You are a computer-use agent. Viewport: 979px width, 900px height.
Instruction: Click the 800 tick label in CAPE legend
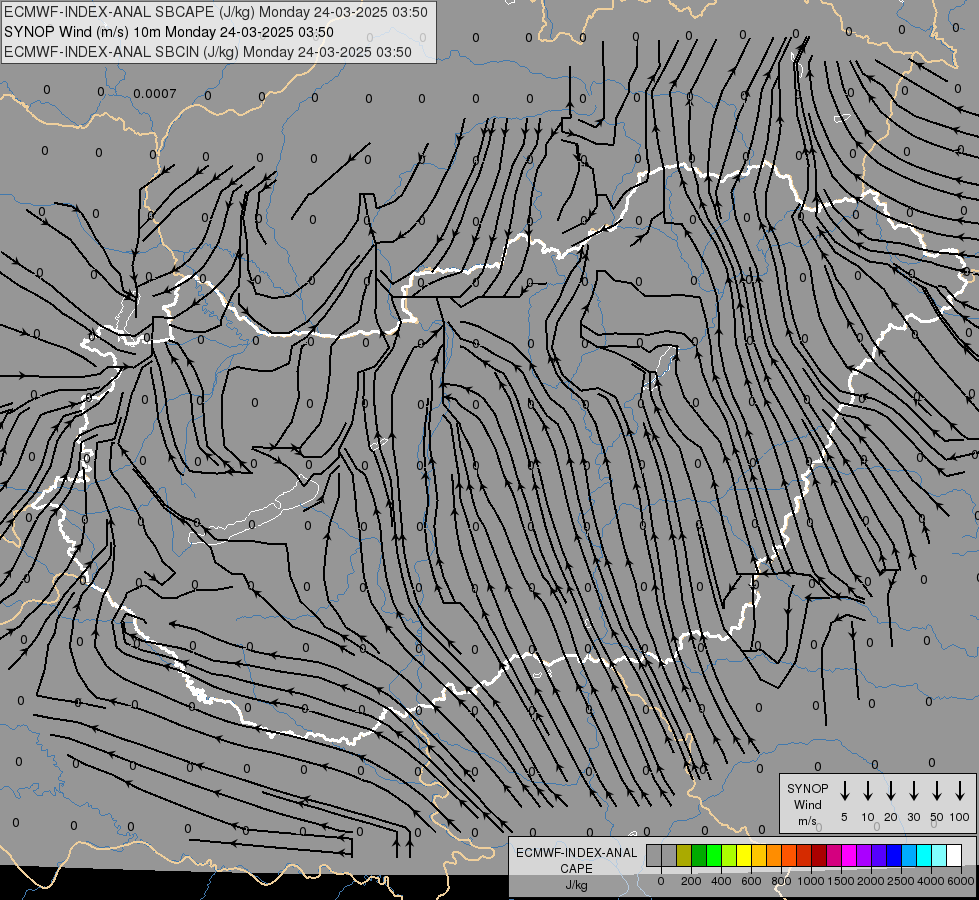[x=781, y=881]
